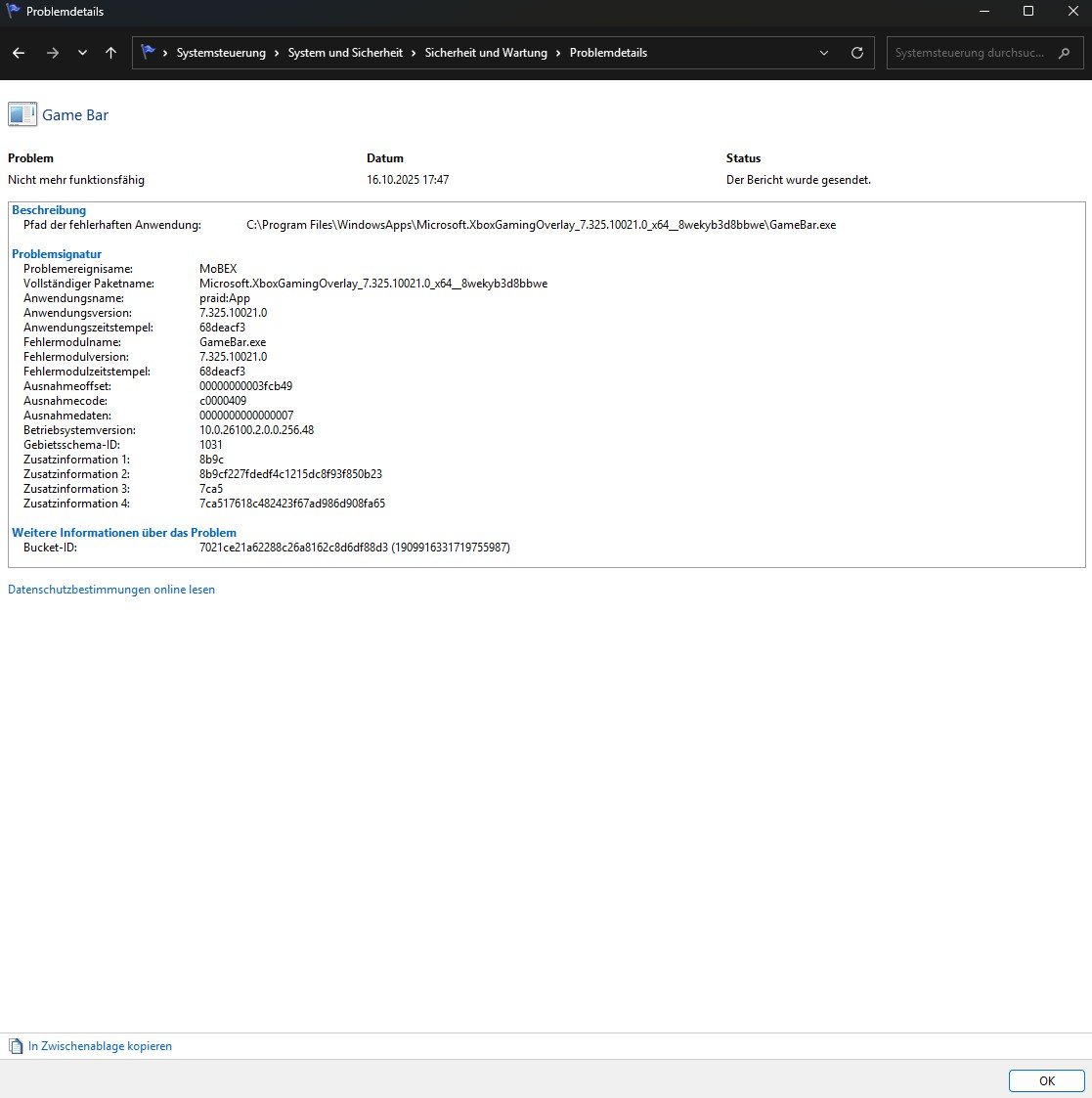Select the MoBEX event name value

click(218, 269)
